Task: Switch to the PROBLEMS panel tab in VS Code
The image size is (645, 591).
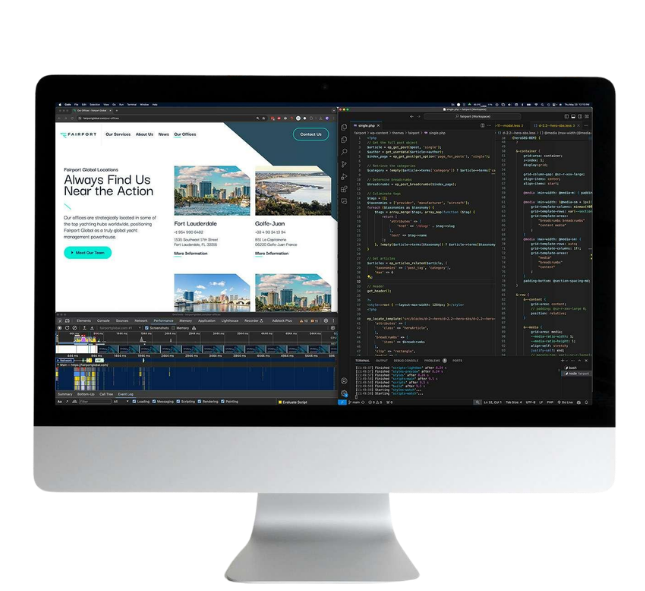Action: 432,361
